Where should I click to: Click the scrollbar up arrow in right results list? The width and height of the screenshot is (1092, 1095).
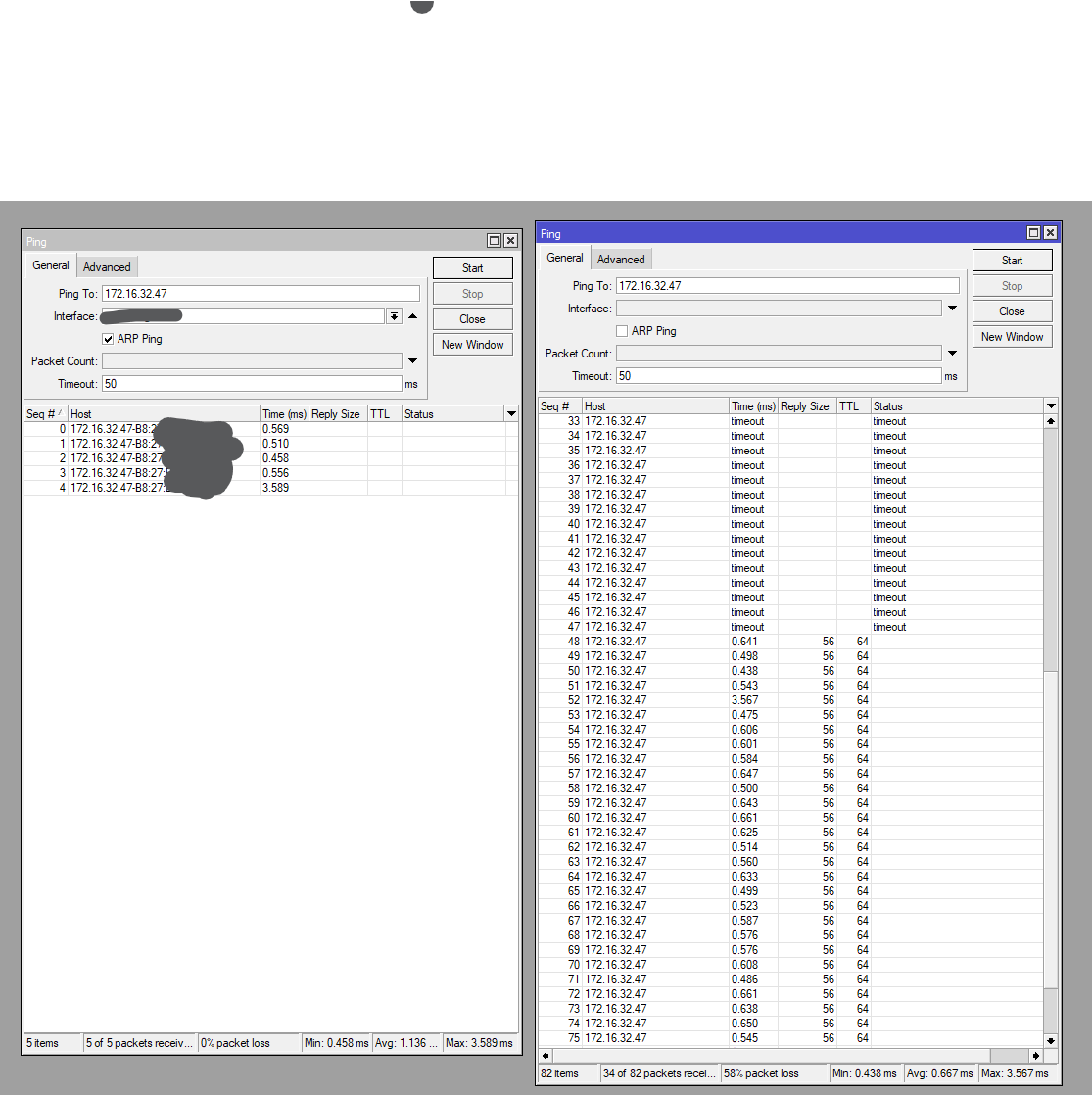coord(1050,420)
